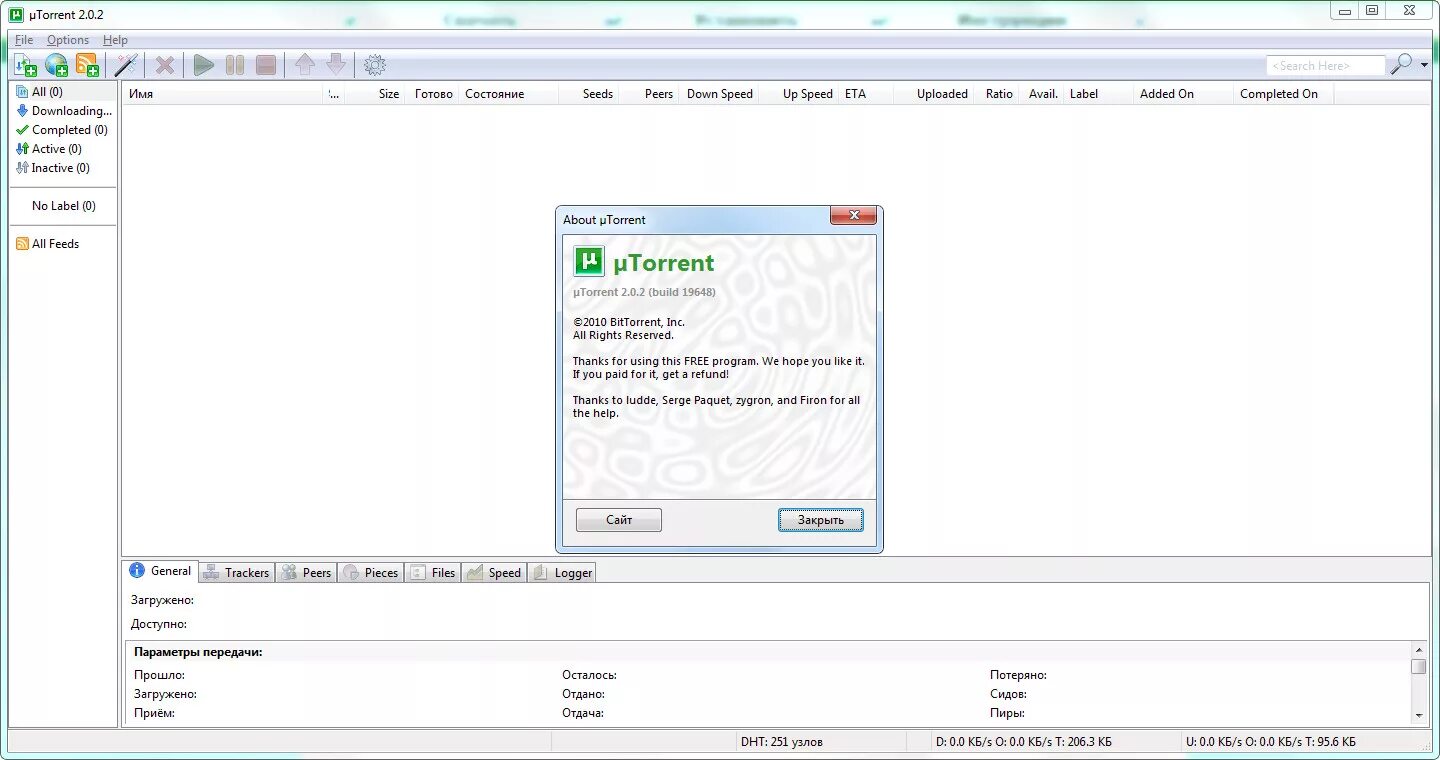This screenshot has width=1440, height=760.
Task: Click the magnifier search icon
Action: point(1402,65)
